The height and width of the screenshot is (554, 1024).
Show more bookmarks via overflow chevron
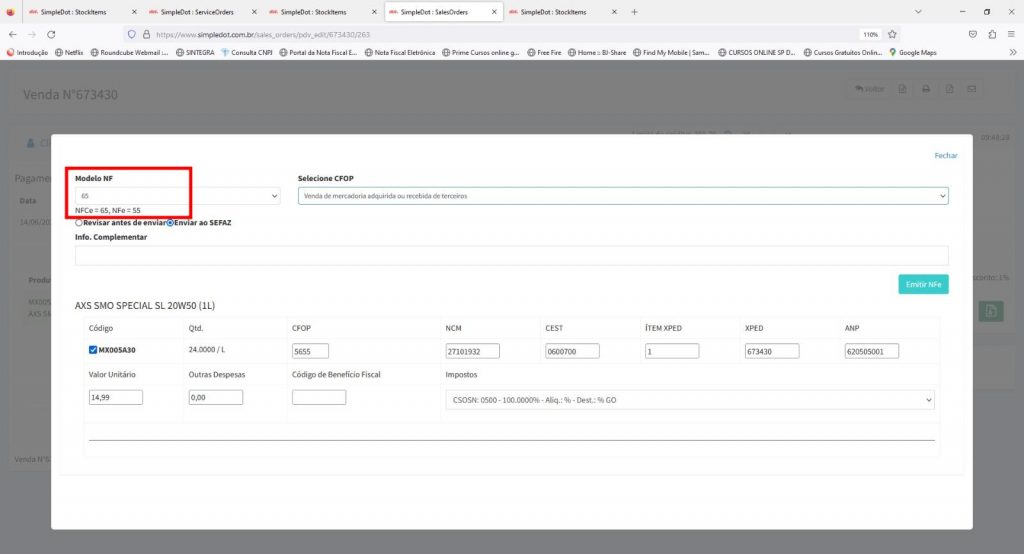click(x=1012, y=52)
